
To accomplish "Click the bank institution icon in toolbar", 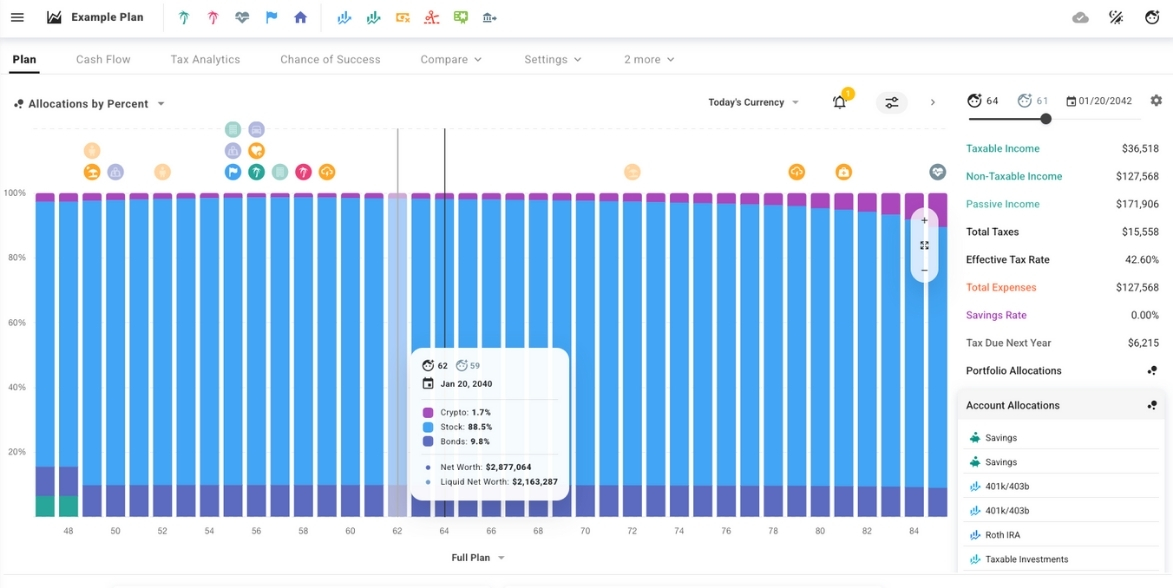I will (489, 18).
